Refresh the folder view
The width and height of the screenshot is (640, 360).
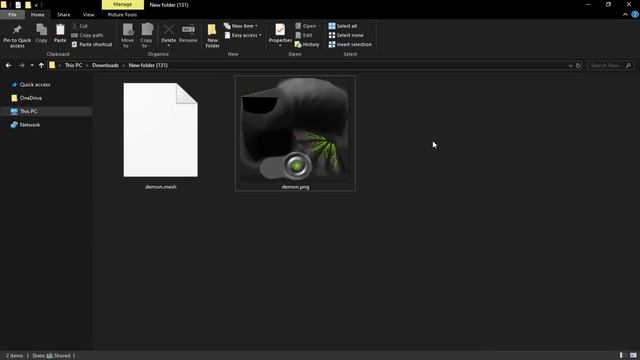point(578,65)
